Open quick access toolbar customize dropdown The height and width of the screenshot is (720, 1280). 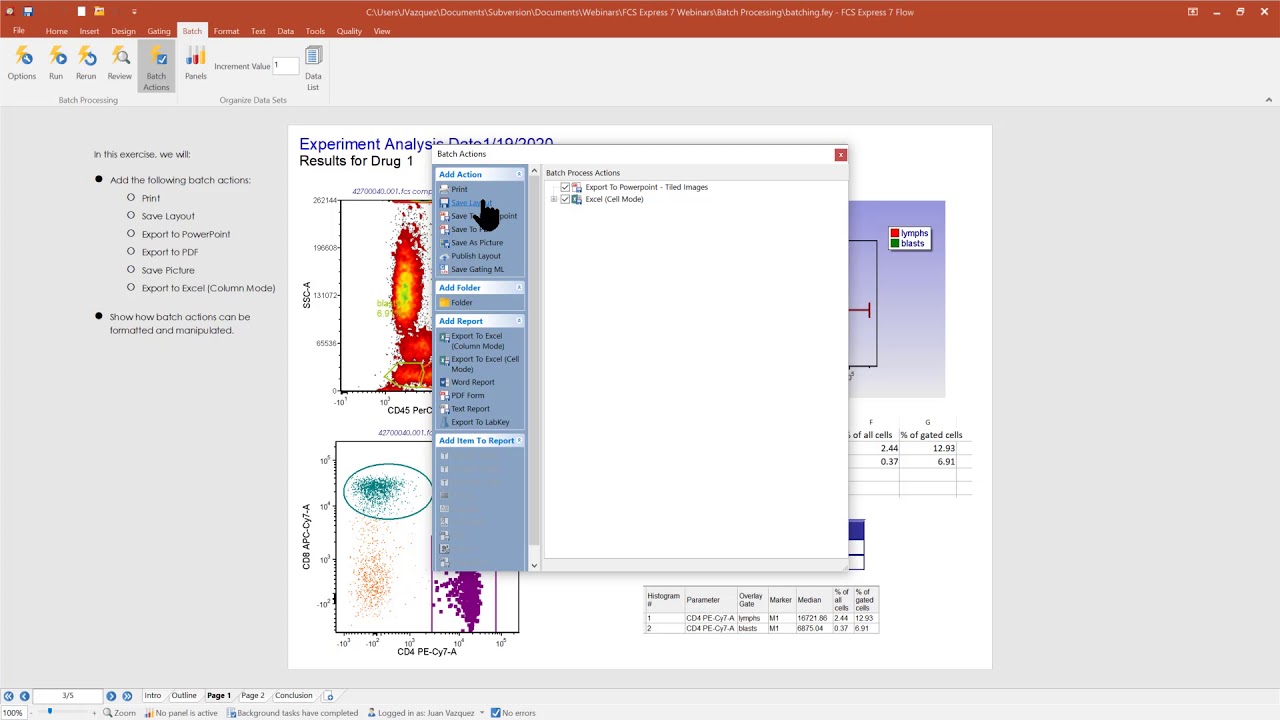coord(134,12)
